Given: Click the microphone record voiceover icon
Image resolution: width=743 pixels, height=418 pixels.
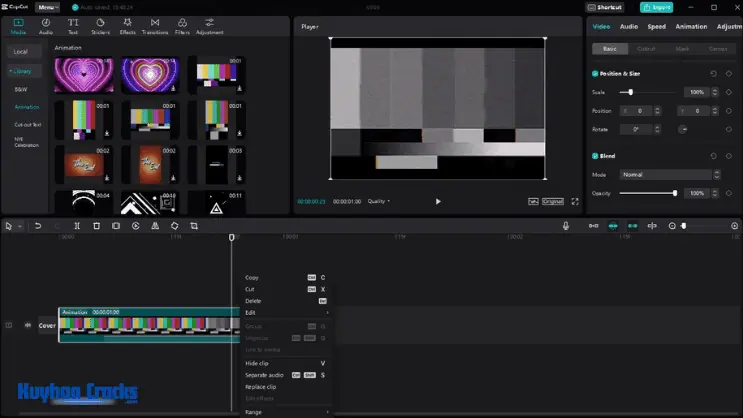Looking at the screenshot, I should pos(566,226).
